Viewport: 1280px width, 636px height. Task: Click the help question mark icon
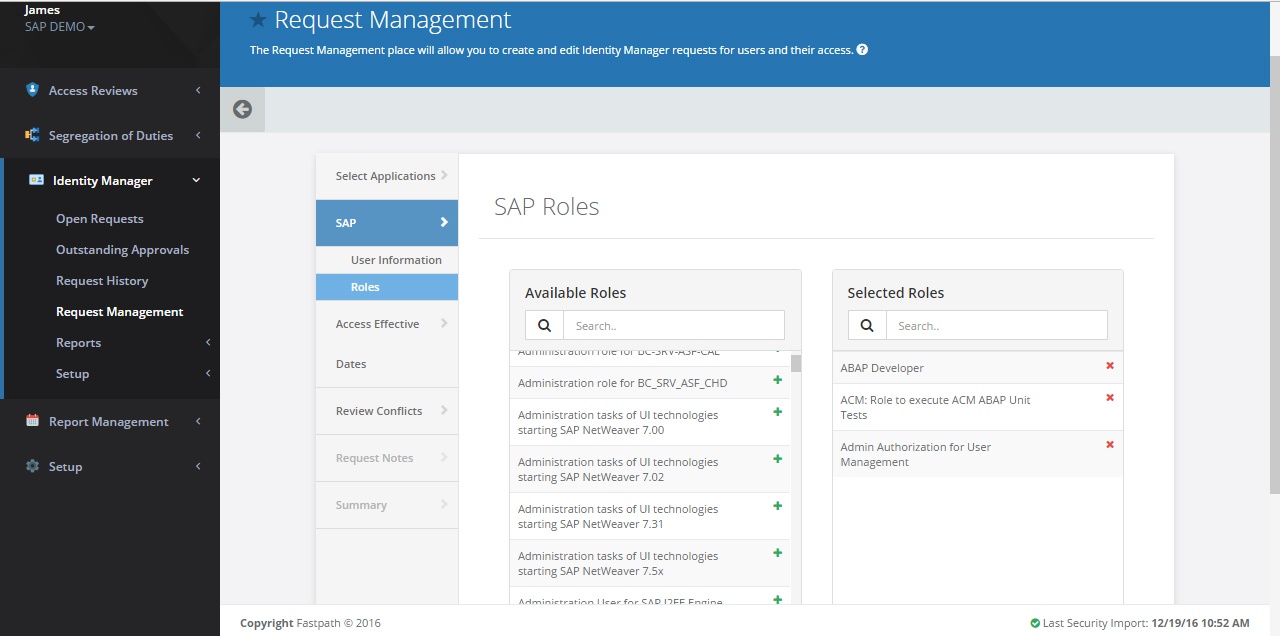coord(862,50)
